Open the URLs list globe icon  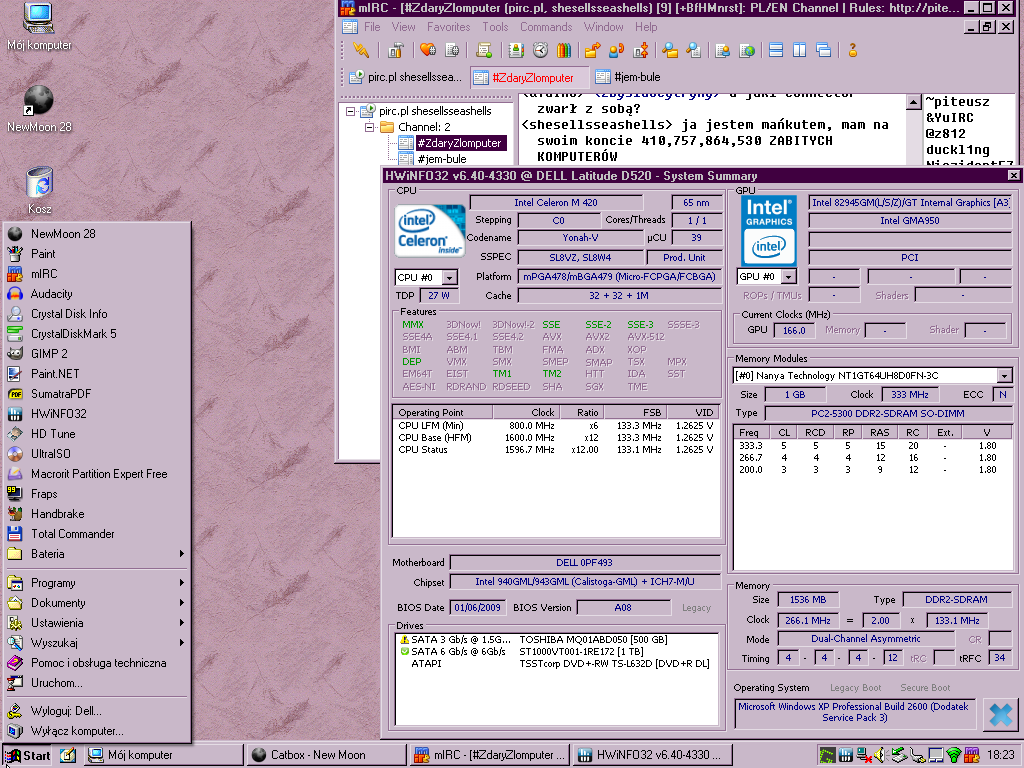coord(746,50)
